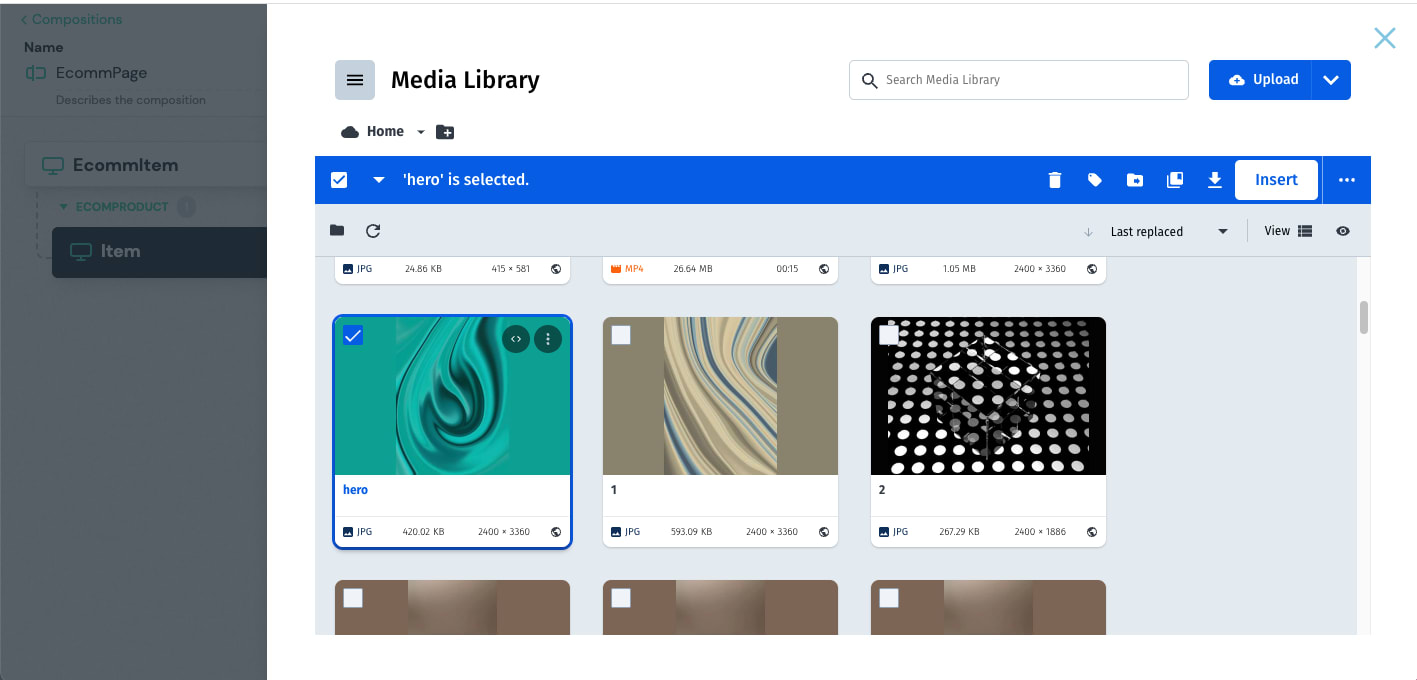The image size is (1417, 680).
Task: Click the 'hero' size 420.02 KB
Action: coord(424,532)
